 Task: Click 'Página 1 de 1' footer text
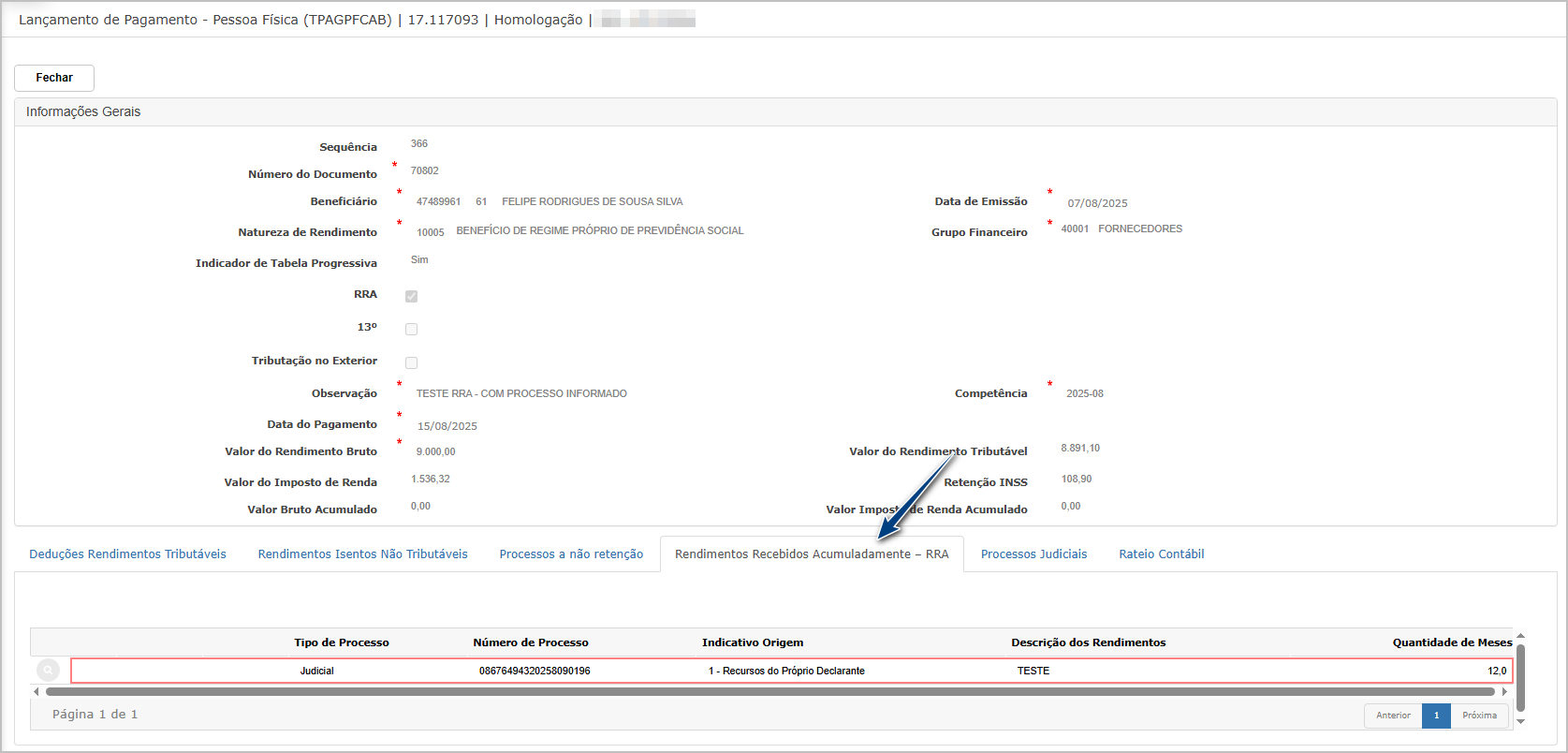click(95, 715)
